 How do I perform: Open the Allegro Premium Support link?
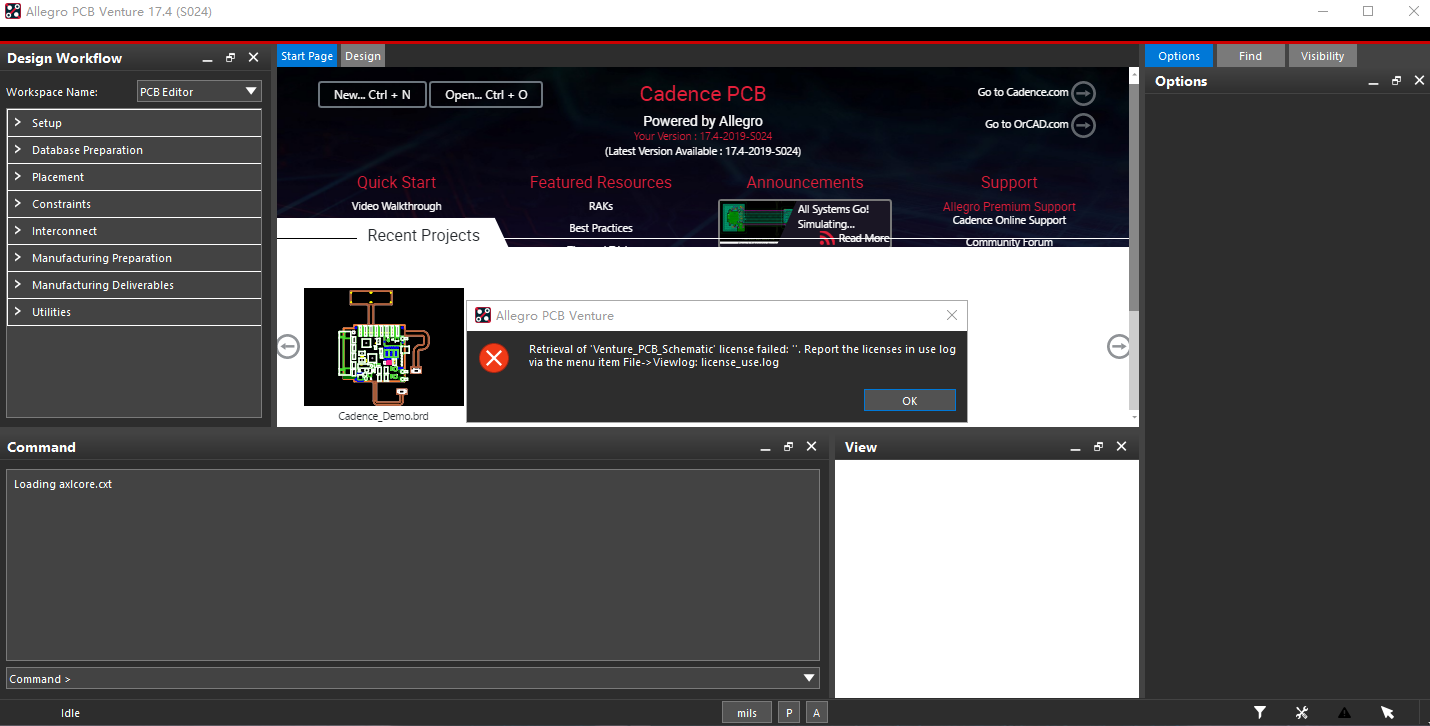pos(1009,207)
